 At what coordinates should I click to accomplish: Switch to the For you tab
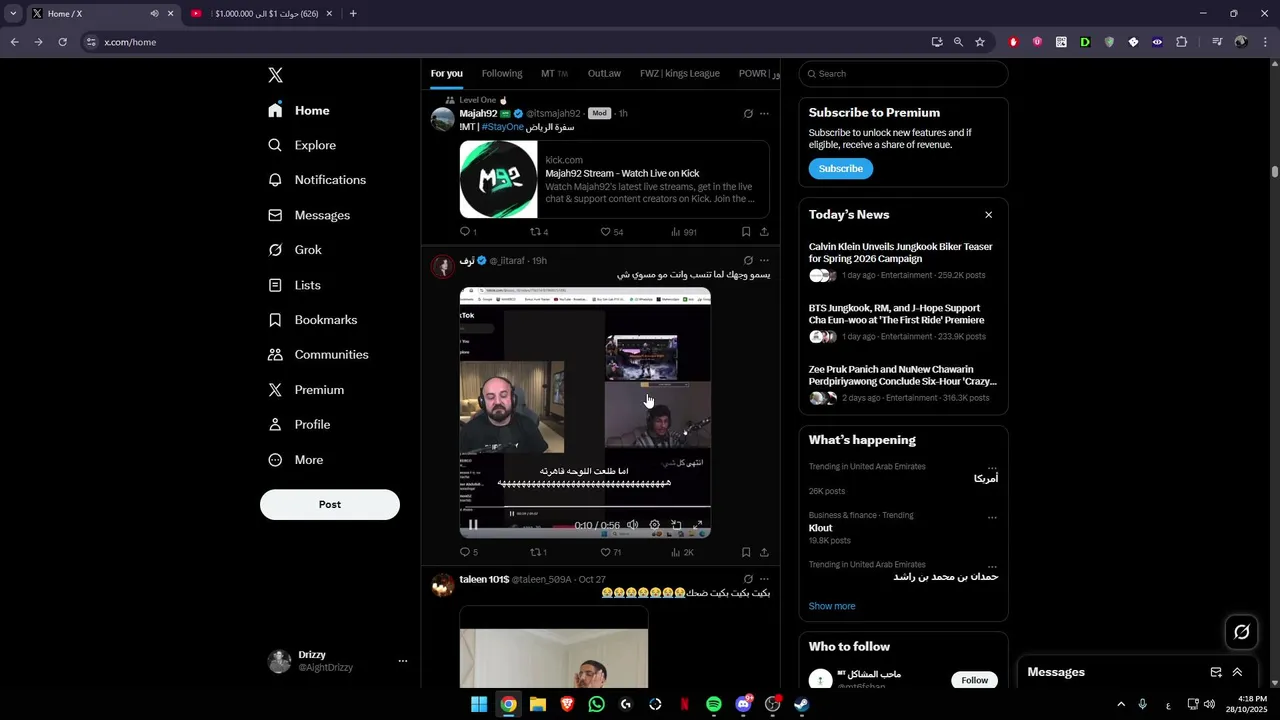click(x=447, y=73)
